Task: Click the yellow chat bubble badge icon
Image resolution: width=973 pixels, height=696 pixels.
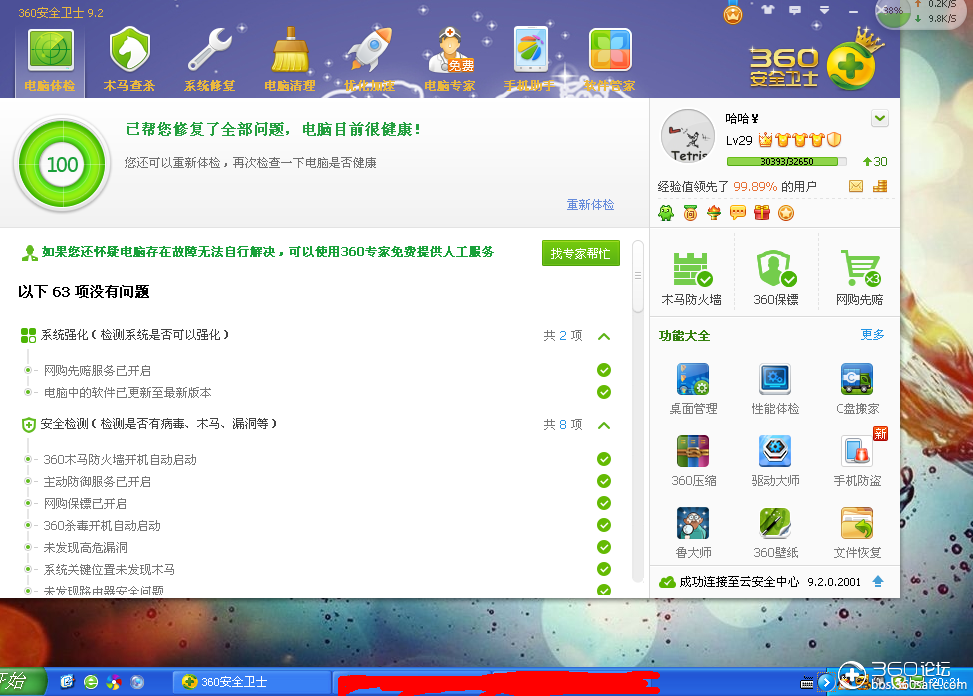Action: 738,213
